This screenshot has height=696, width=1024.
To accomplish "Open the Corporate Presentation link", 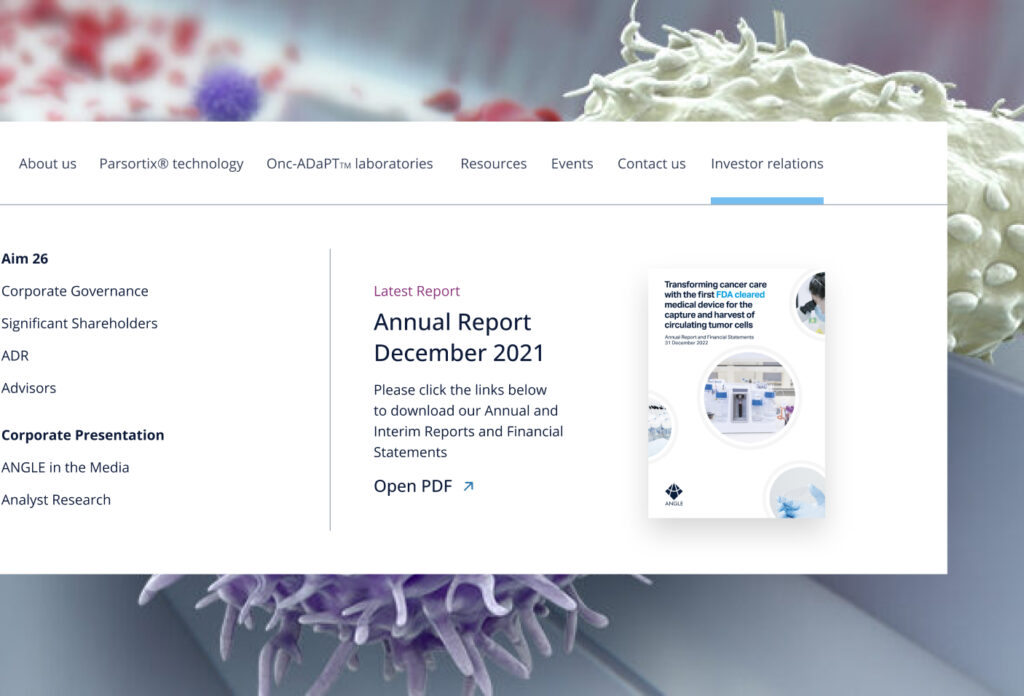I will click(x=82, y=435).
